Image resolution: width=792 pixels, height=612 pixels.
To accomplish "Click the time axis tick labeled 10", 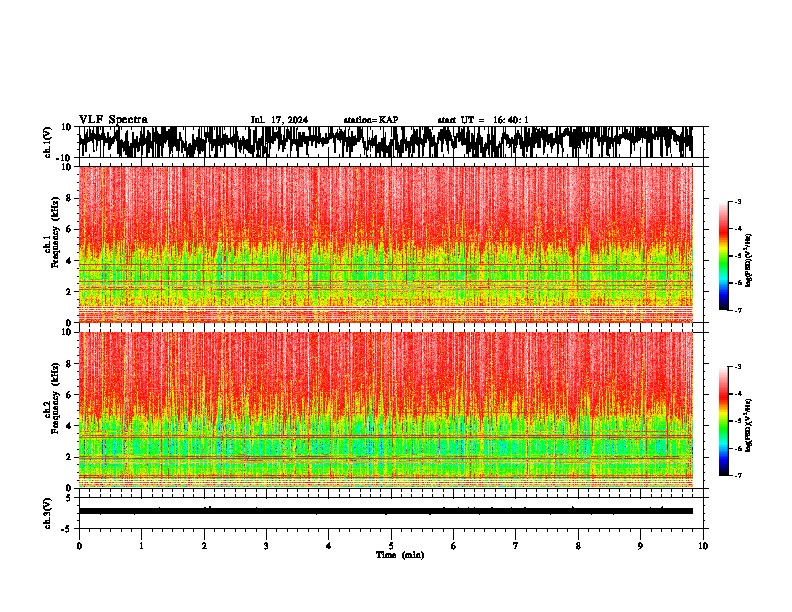I will 703,546.
